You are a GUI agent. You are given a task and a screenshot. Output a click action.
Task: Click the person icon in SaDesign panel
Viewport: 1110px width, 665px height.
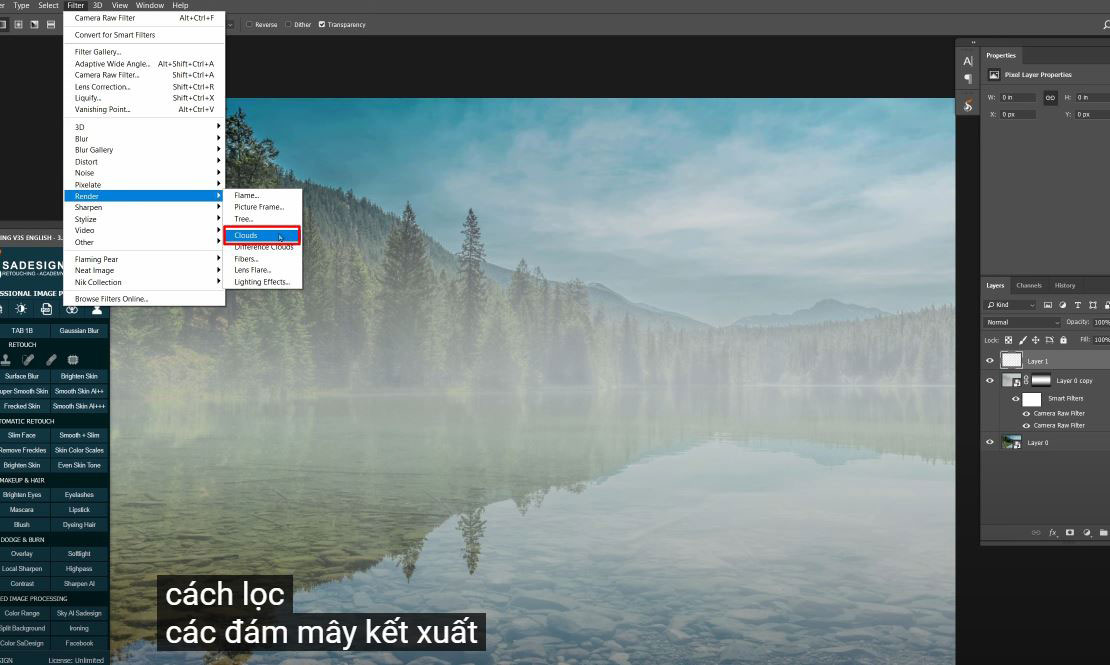click(97, 309)
